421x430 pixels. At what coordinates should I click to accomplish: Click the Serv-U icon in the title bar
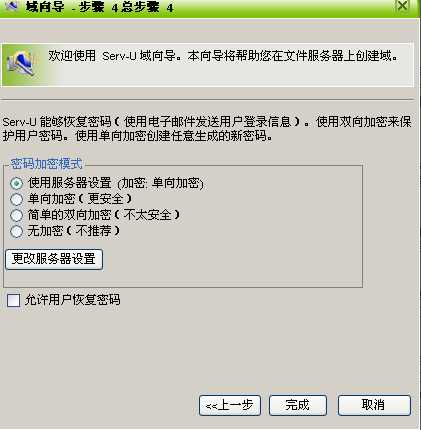coord(12,5)
